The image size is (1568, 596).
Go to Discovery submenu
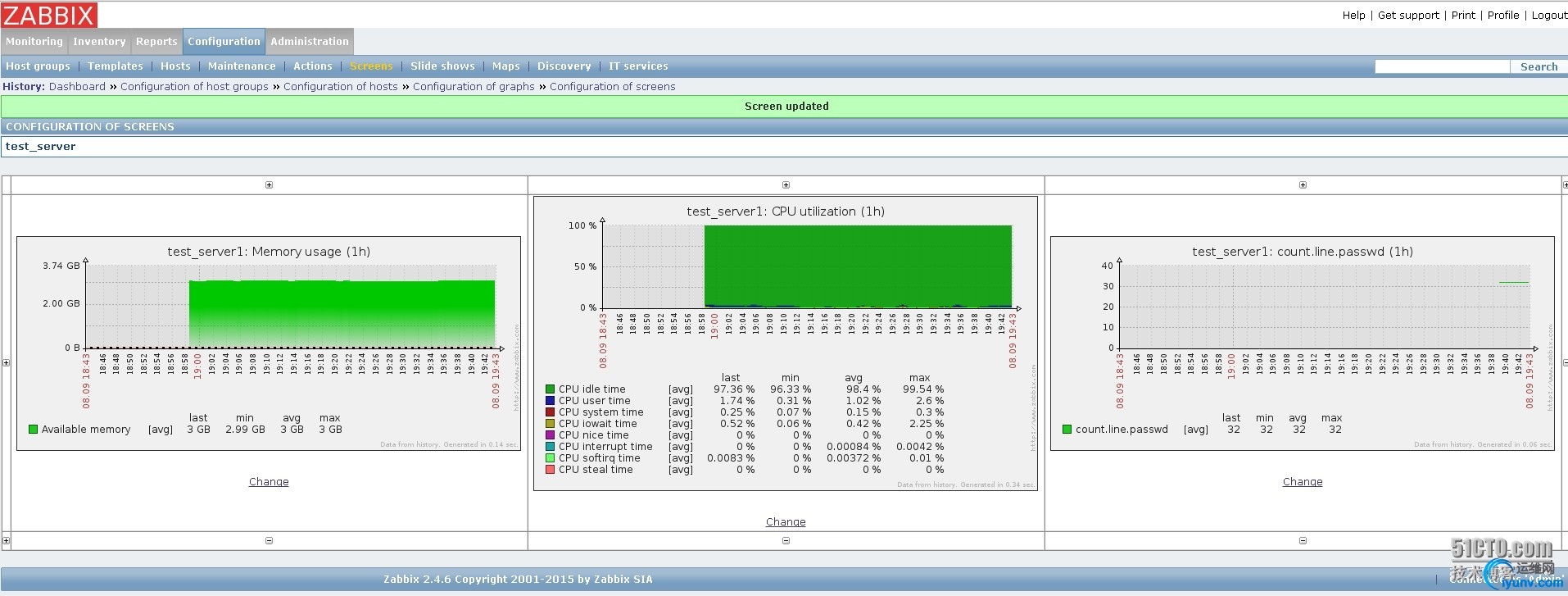[564, 66]
